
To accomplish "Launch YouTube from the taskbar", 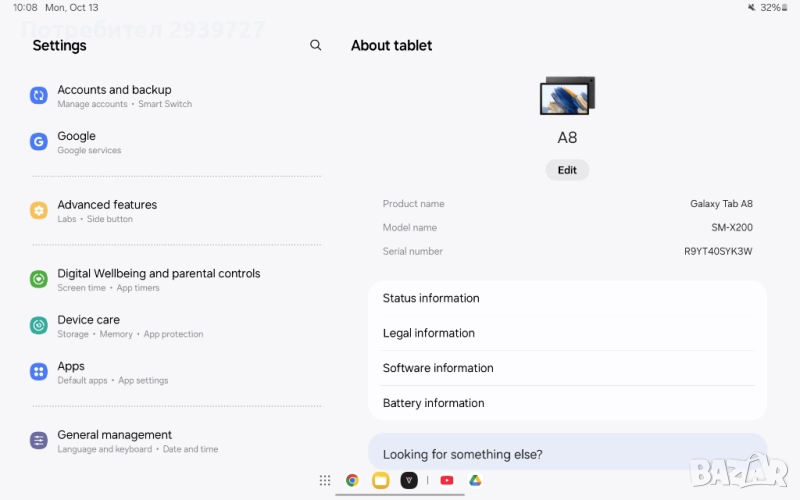I will tap(446, 480).
